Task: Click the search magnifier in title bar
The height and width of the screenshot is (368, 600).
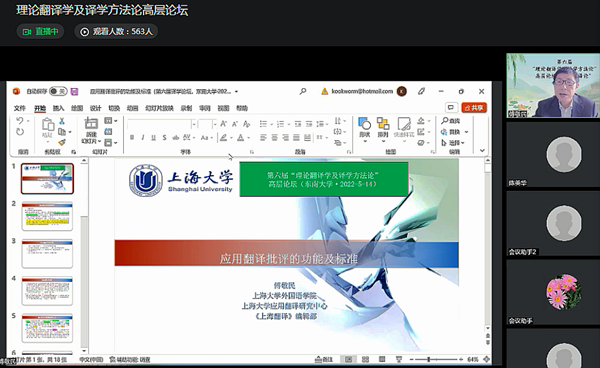Action: click(303, 91)
